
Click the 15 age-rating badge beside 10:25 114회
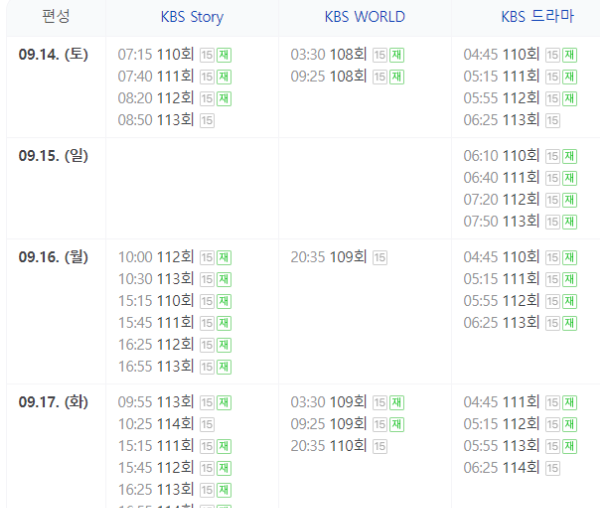pos(207,424)
